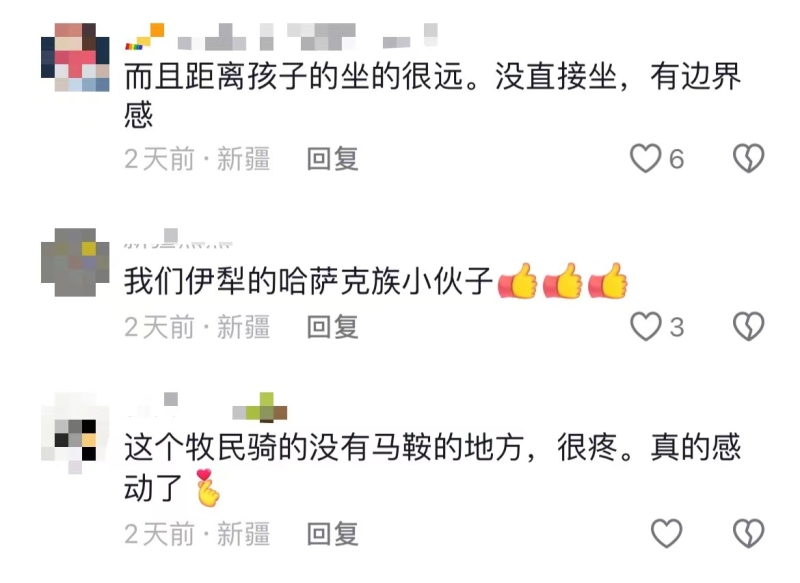The image size is (800, 583).
Task: Open first commenter's avatar
Action: pos(75,57)
